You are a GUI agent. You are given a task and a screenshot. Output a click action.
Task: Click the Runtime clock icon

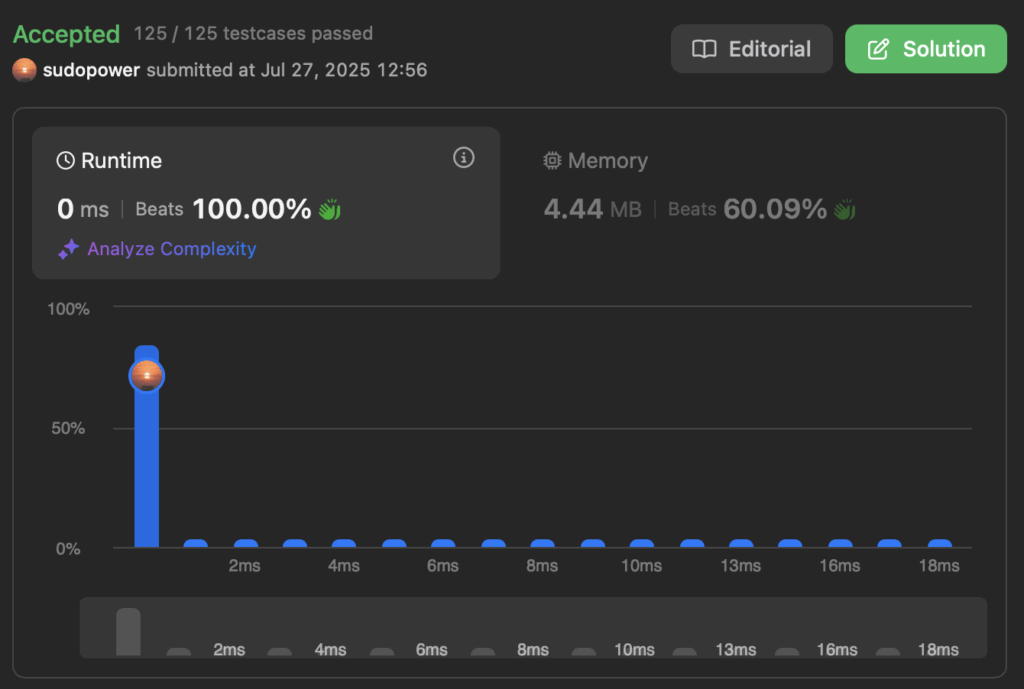pyautogui.click(x=65, y=161)
